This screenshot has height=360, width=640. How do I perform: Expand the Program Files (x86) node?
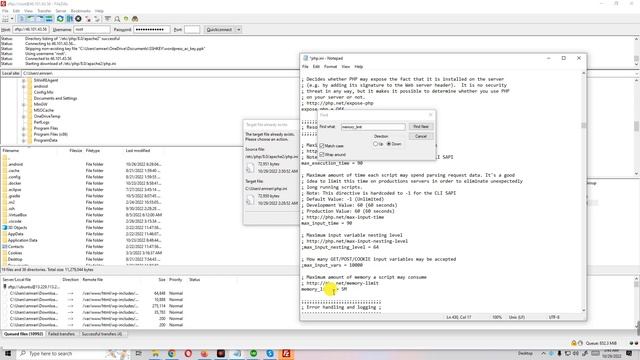point(24,134)
